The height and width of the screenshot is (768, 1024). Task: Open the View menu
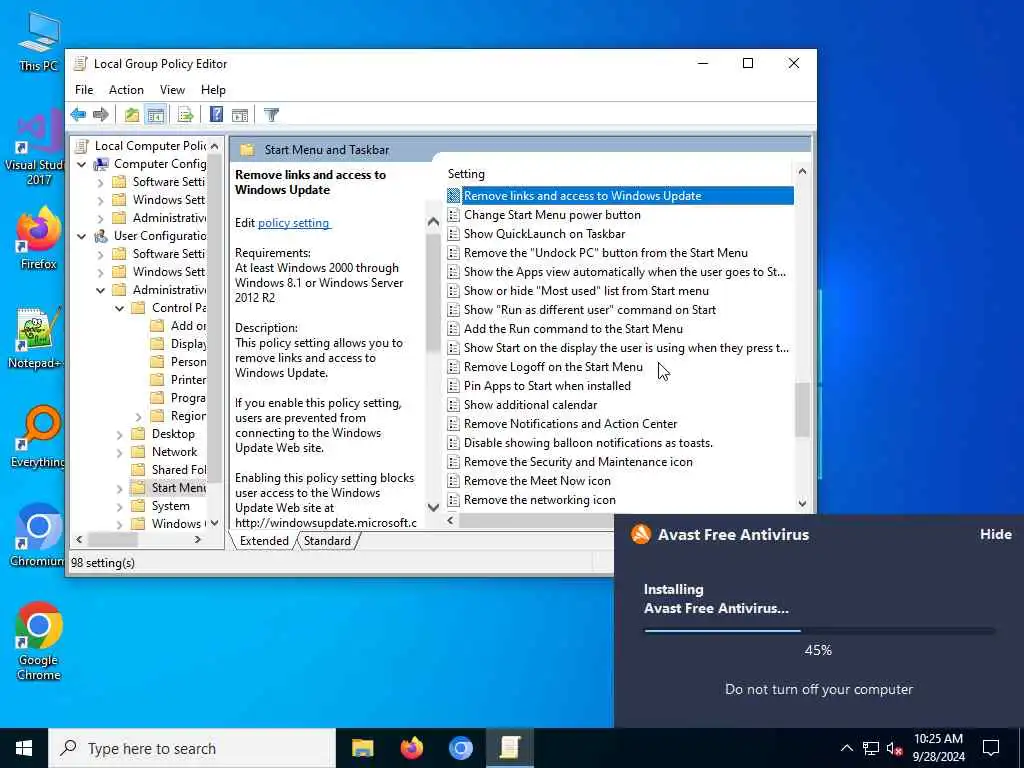[172, 89]
